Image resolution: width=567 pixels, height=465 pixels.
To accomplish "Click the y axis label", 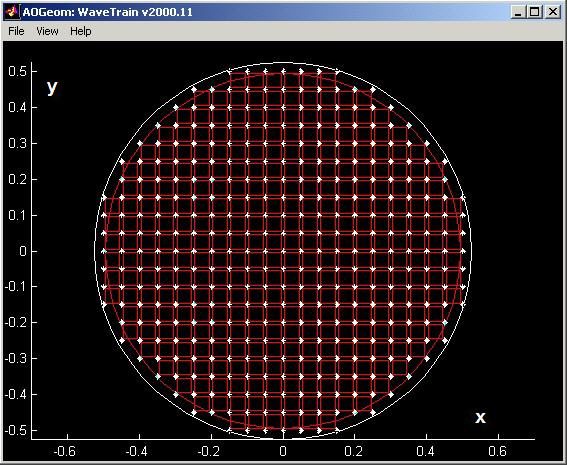I will [52, 87].
